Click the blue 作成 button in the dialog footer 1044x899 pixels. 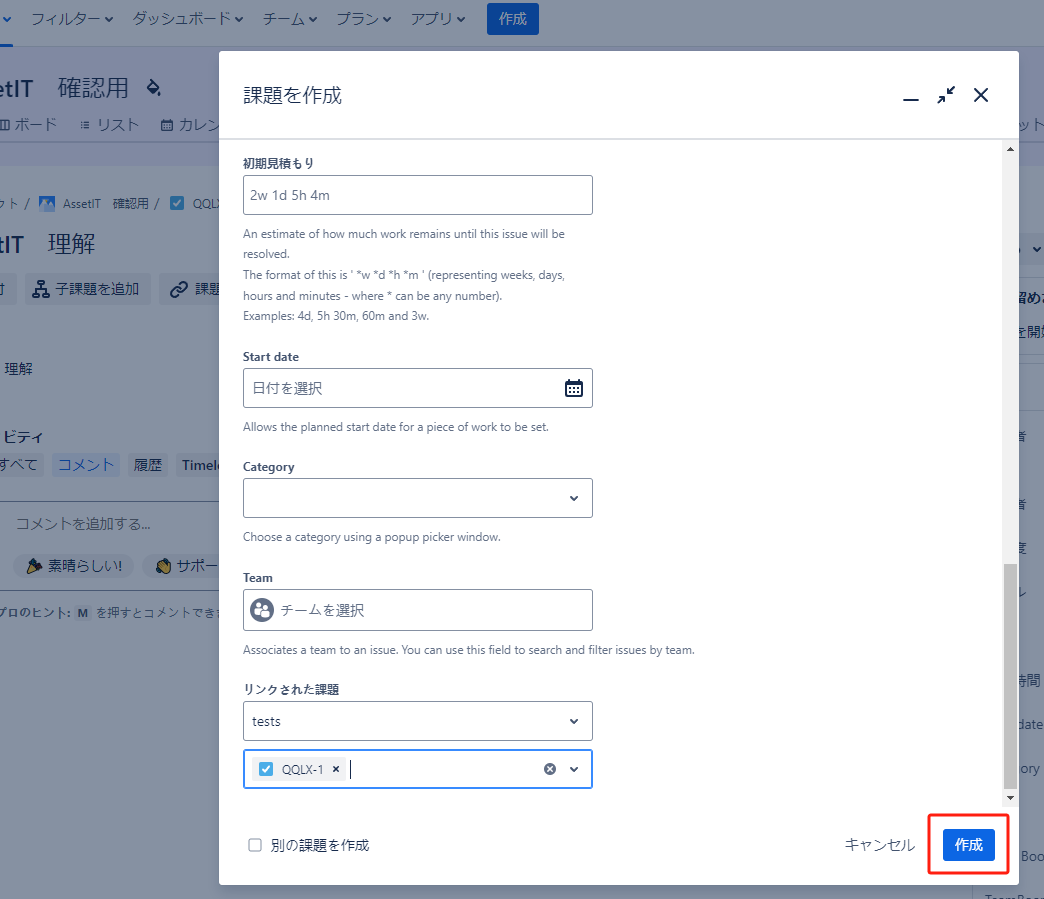968,845
